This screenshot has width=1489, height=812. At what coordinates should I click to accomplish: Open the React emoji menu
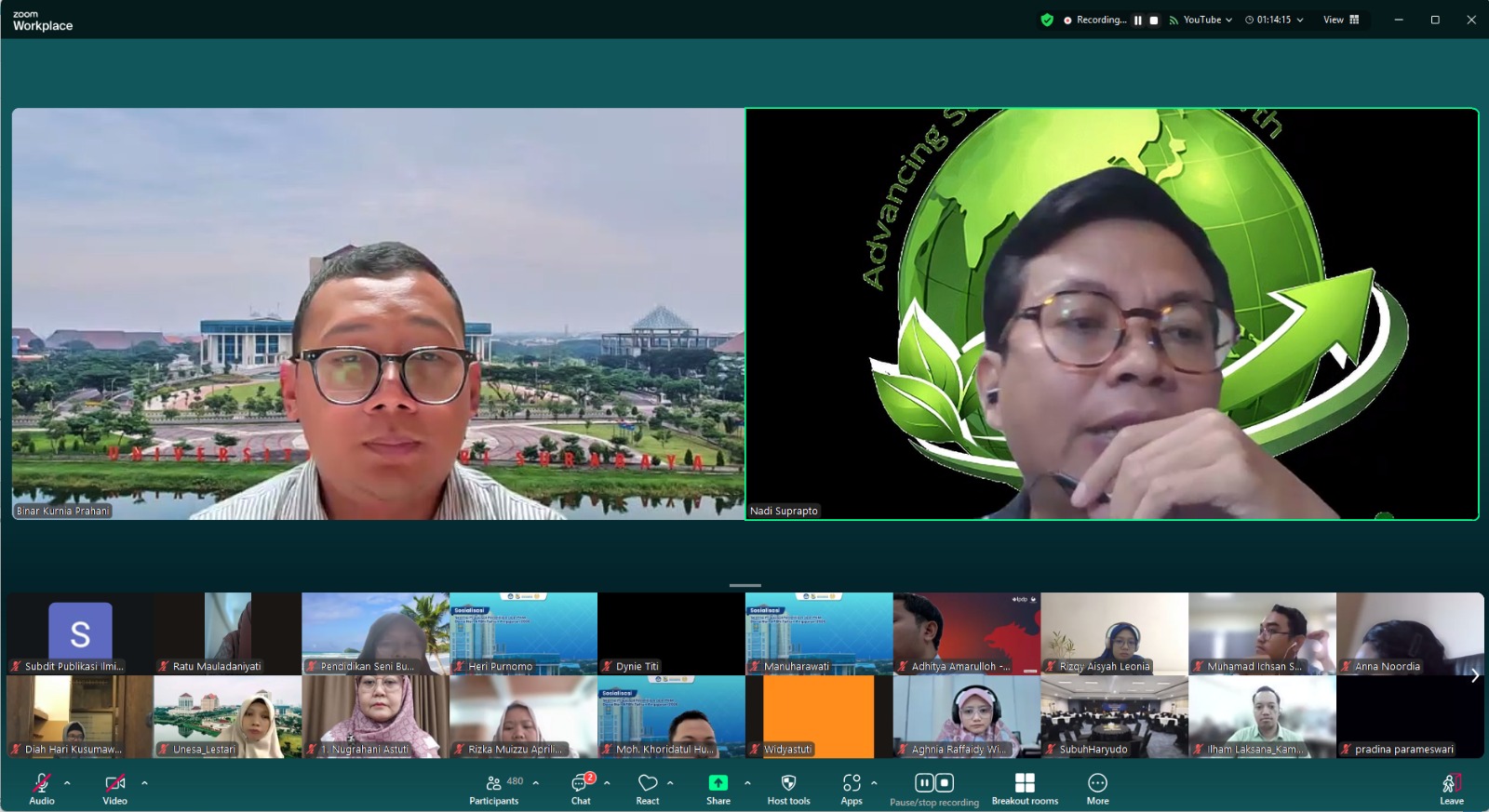point(648,789)
